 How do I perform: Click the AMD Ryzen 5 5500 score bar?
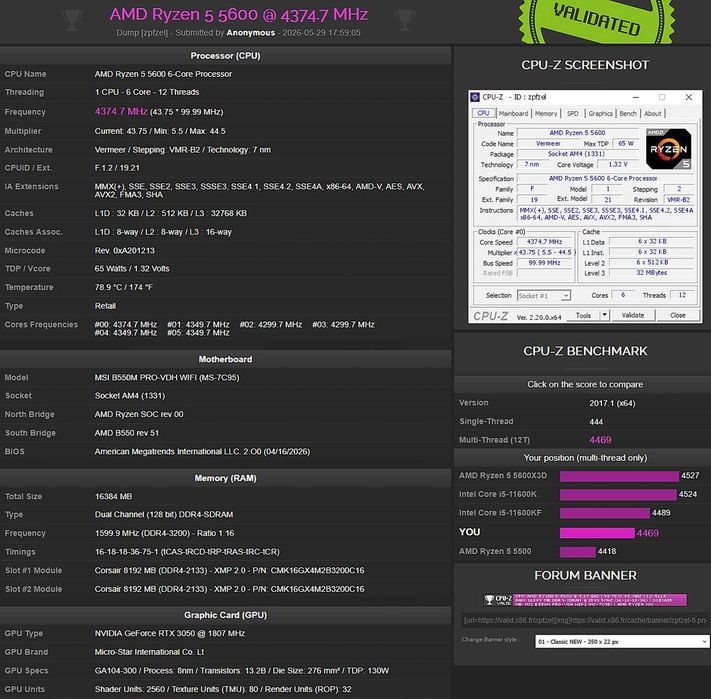tap(577, 552)
